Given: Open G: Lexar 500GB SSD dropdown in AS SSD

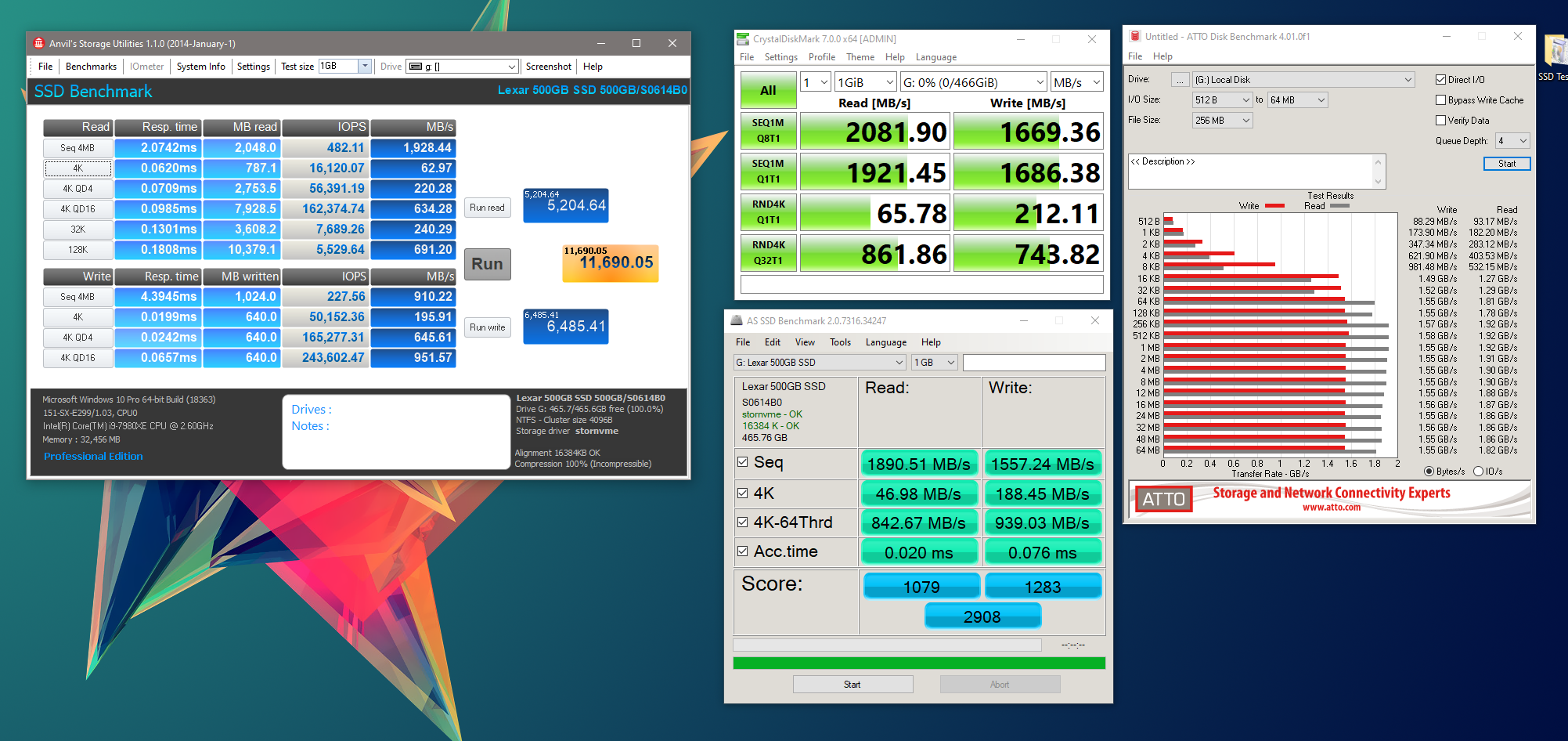Looking at the screenshot, I should pyautogui.click(x=820, y=362).
